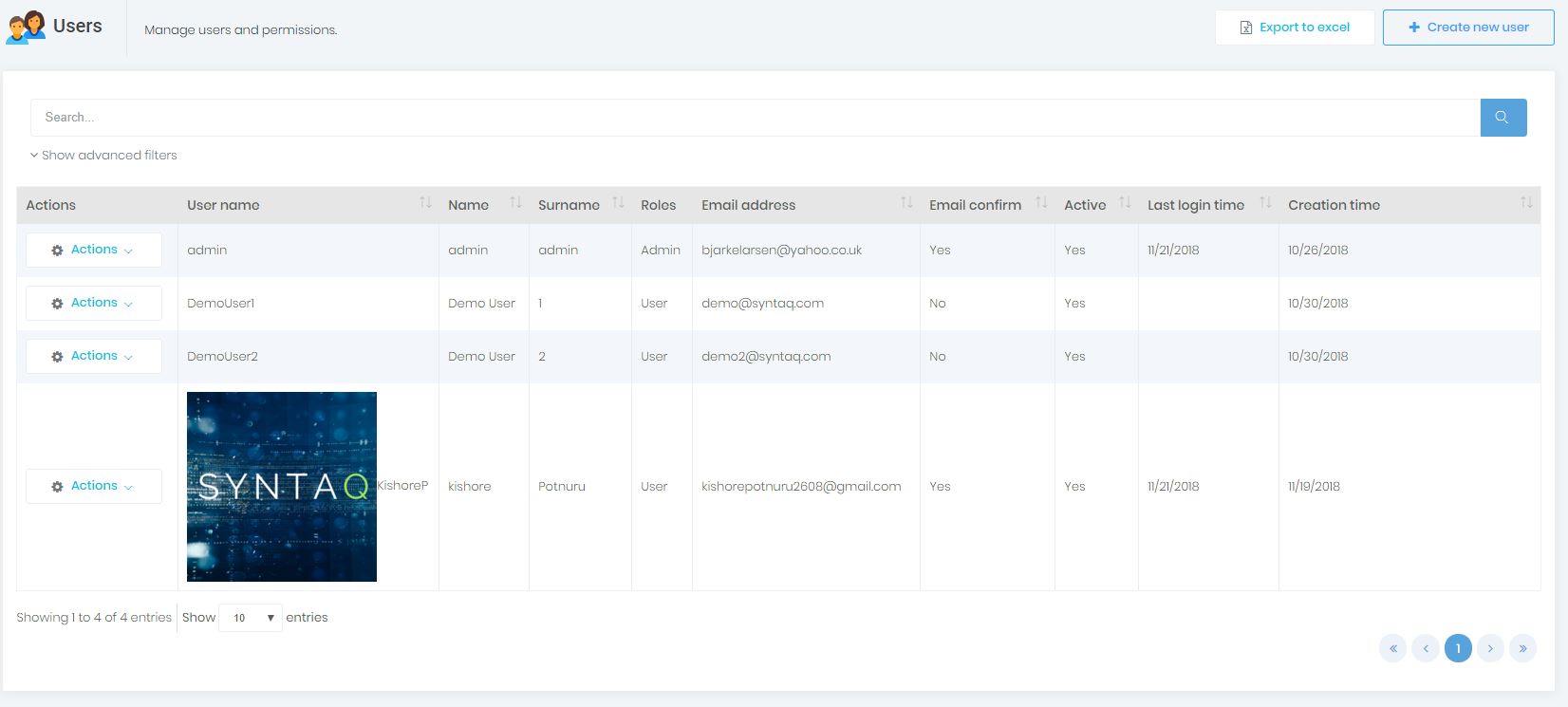Click the SYNTAQ profile picture thumbnail

(x=282, y=487)
